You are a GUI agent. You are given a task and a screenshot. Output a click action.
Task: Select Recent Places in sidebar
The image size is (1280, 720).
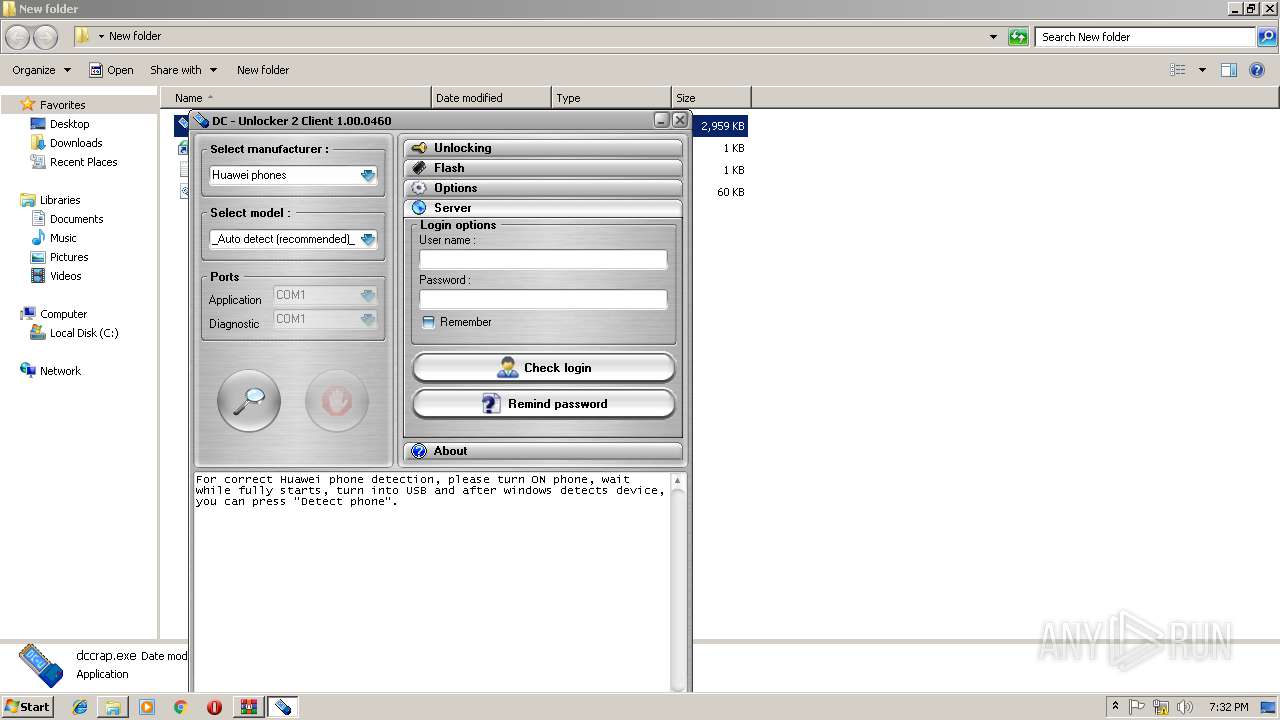(x=83, y=162)
